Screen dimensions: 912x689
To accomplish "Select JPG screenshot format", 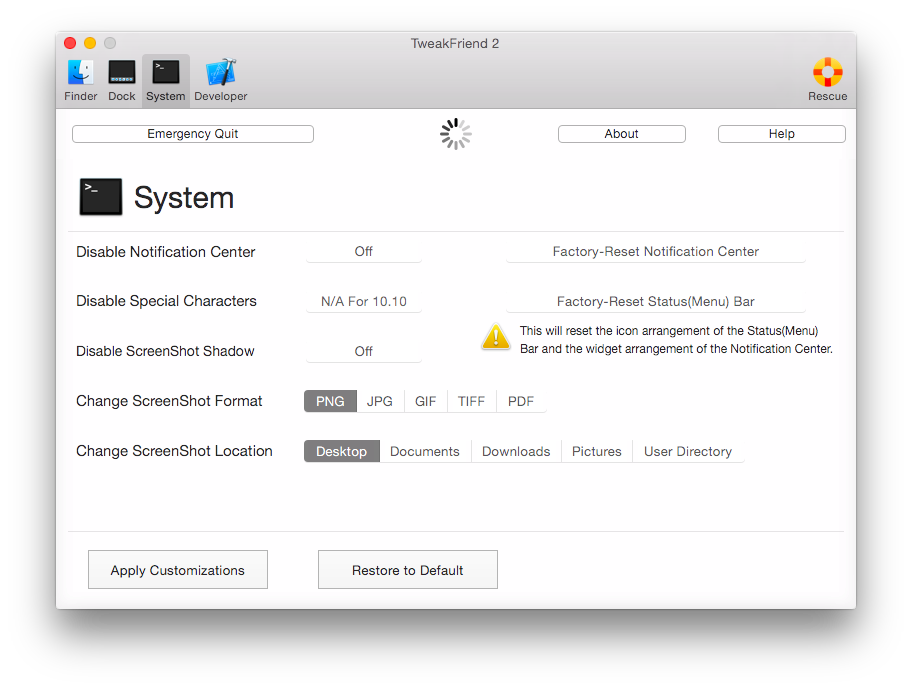I will coord(380,401).
